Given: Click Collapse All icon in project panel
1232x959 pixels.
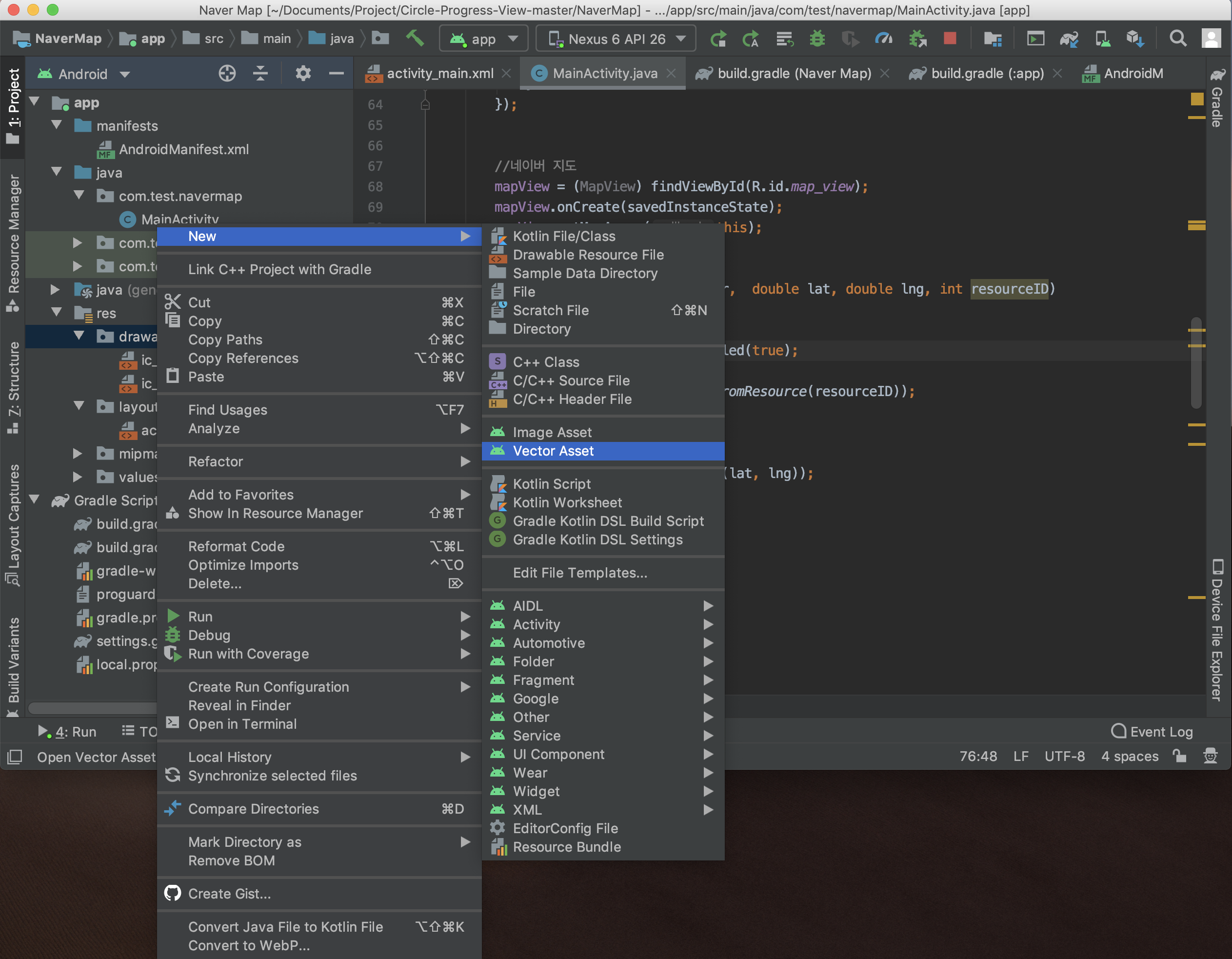Looking at the screenshot, I should 260,73.
